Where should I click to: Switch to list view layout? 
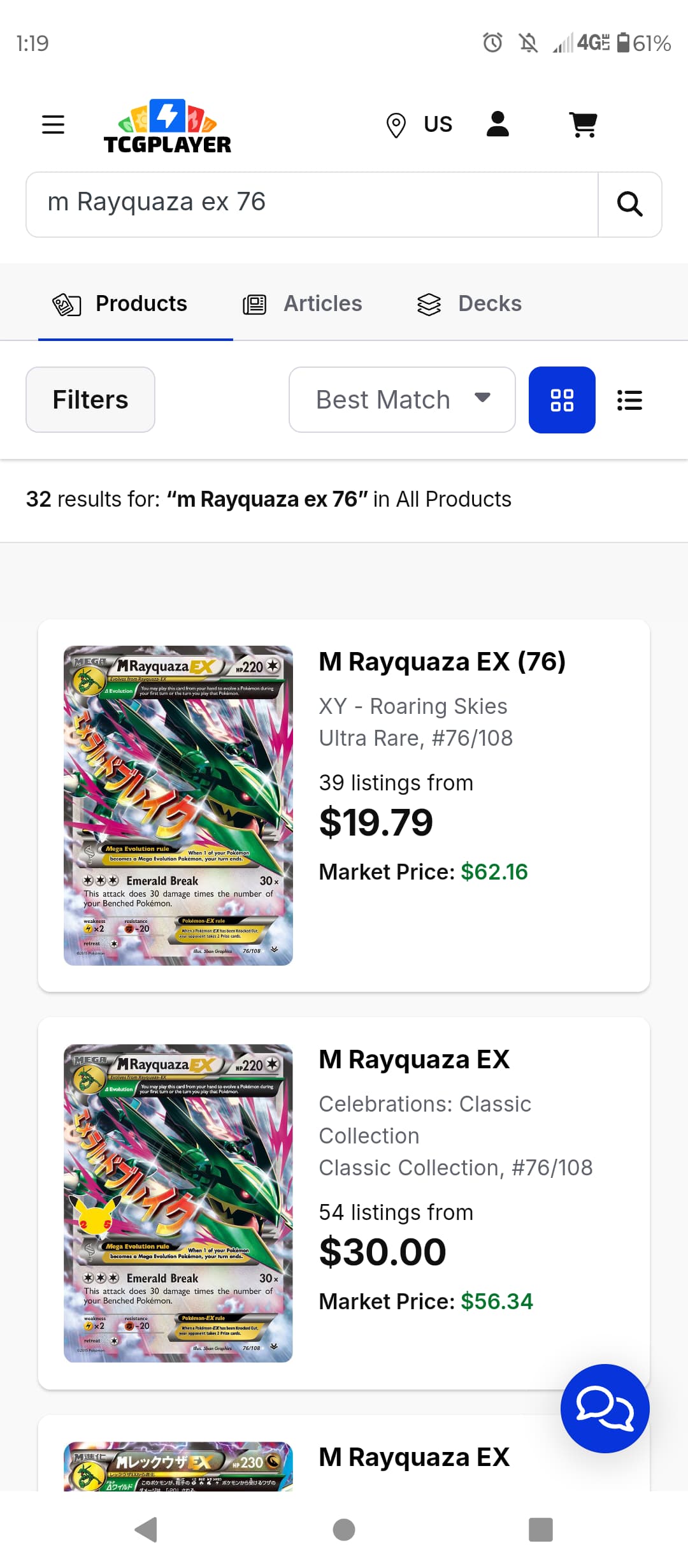(629, 400)
